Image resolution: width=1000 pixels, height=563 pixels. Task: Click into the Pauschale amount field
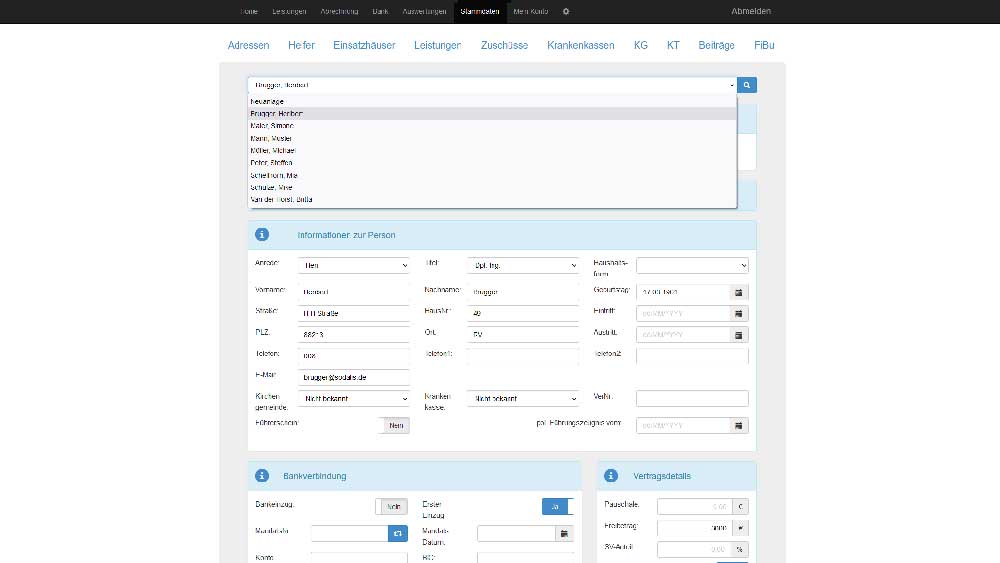(695, 506)
